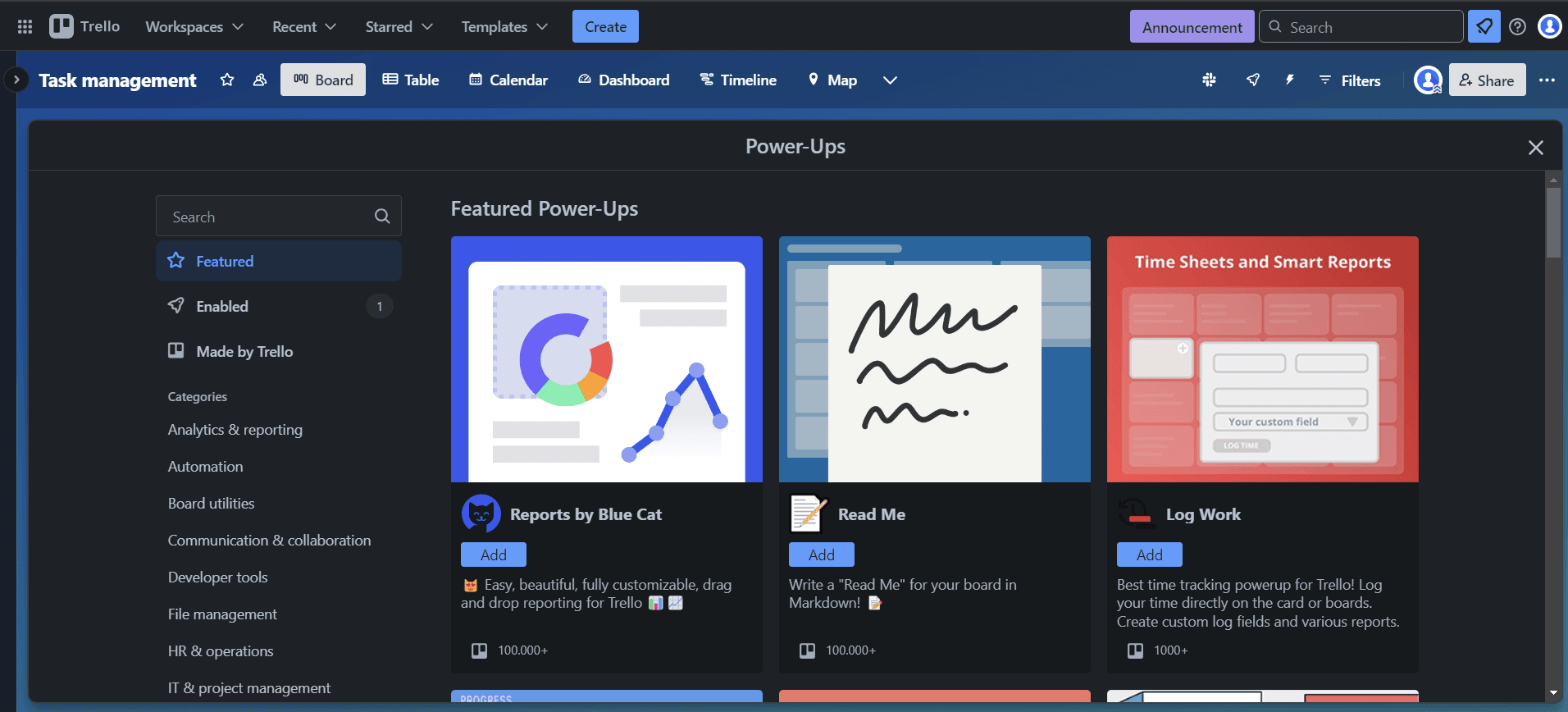Viewport: 1568px width, 712px height.
Task: Open the notifications megaphone icon
Action: (x=1484, y=26)
